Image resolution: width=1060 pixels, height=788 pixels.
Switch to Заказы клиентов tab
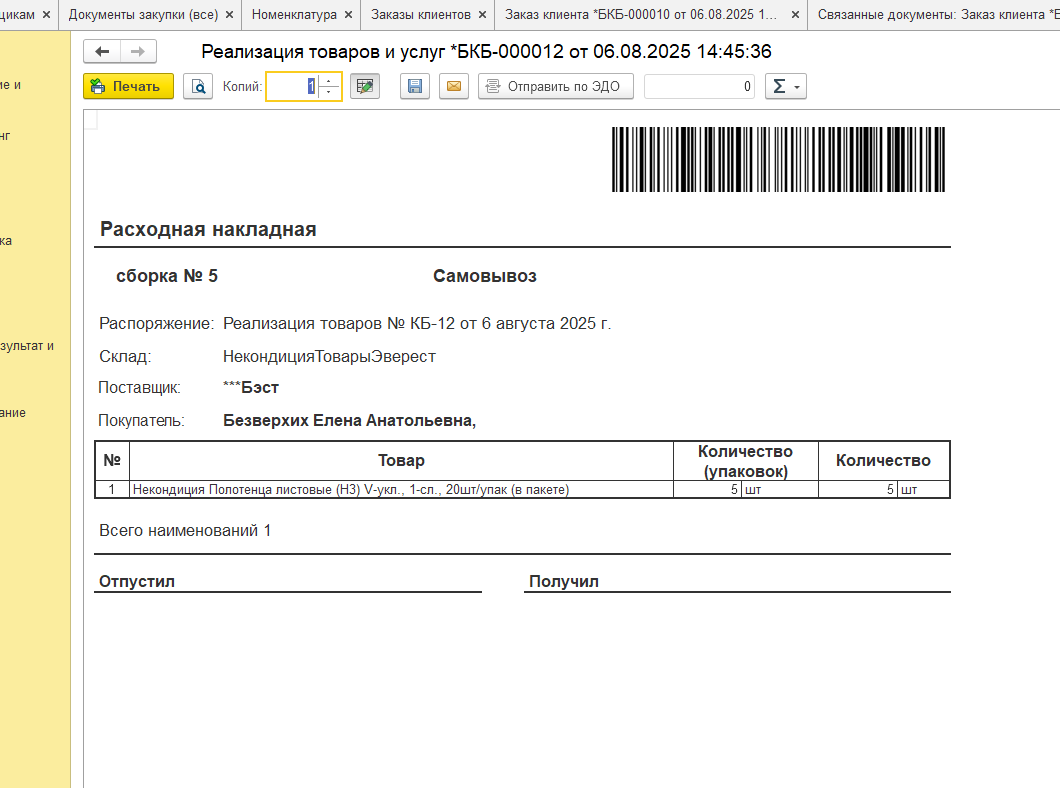tap(420, 15)
